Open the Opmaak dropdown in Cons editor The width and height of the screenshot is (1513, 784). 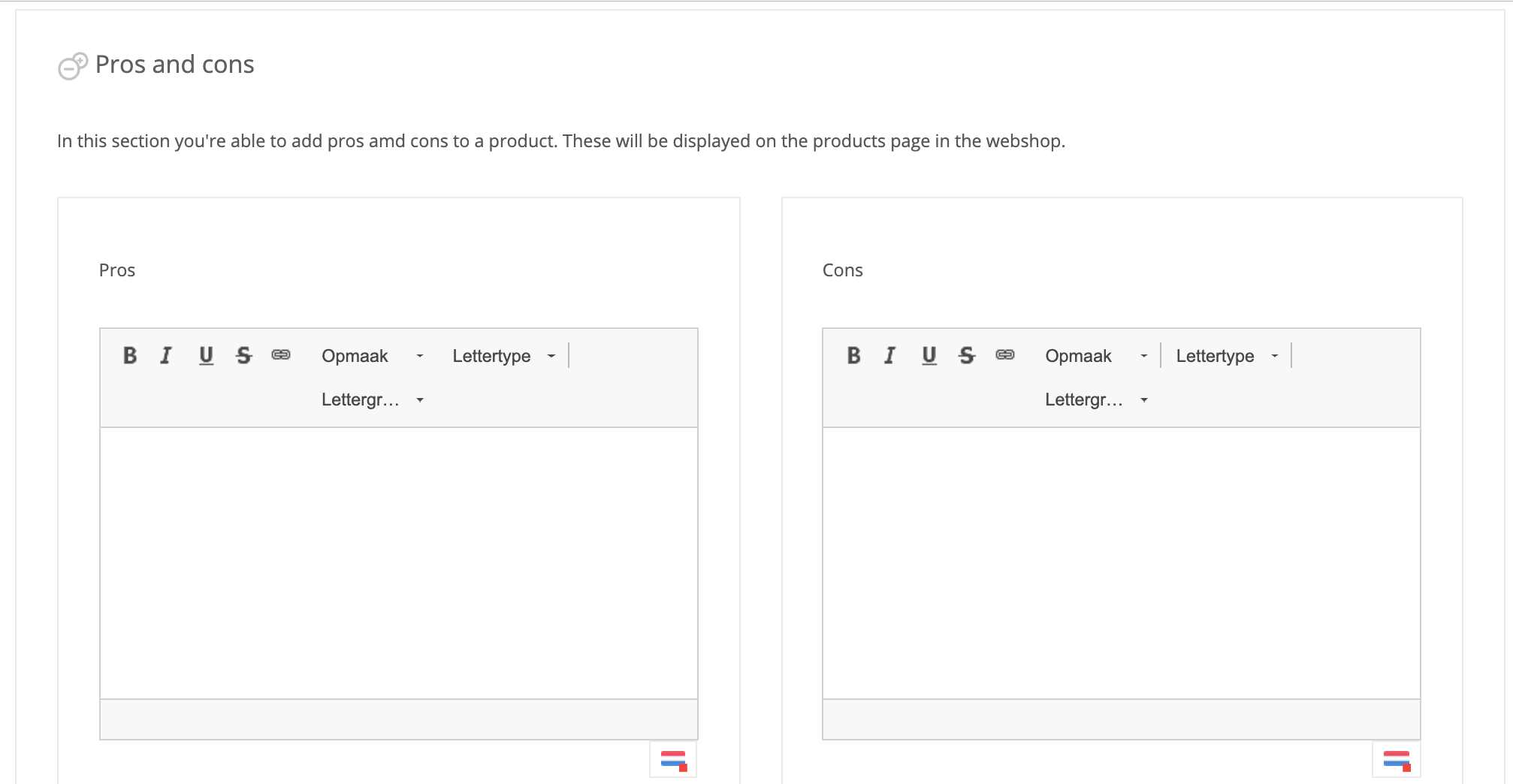[1095, 356]
